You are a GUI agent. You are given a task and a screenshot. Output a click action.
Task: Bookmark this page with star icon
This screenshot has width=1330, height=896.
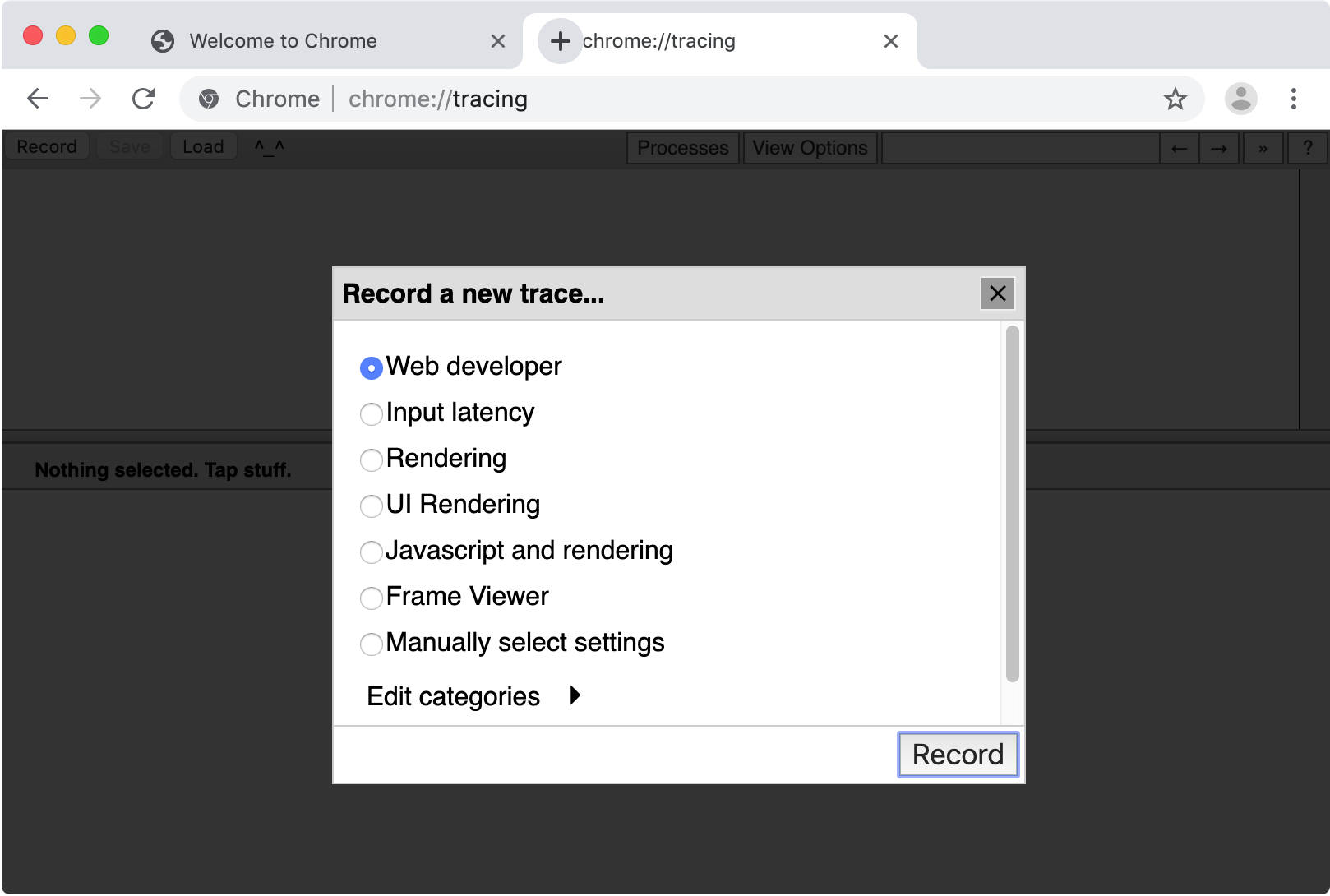[1175, 99]
